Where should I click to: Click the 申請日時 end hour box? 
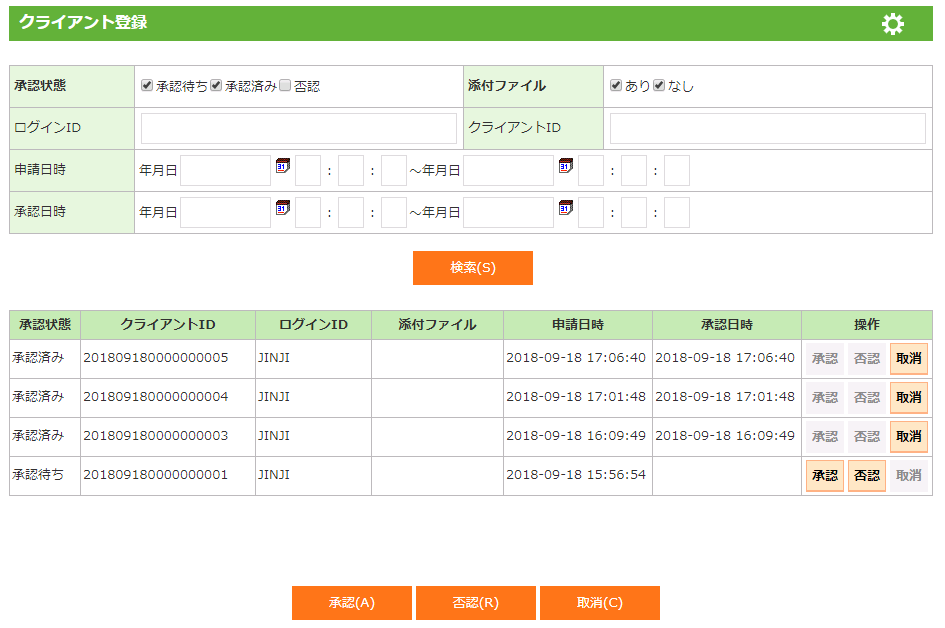pyautogui.click(x=591, y=171)
